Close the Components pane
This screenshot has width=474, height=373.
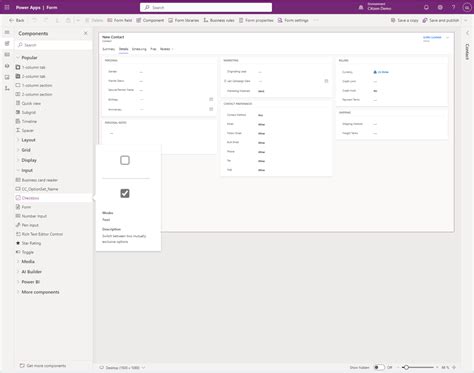[x=86, y=33]
